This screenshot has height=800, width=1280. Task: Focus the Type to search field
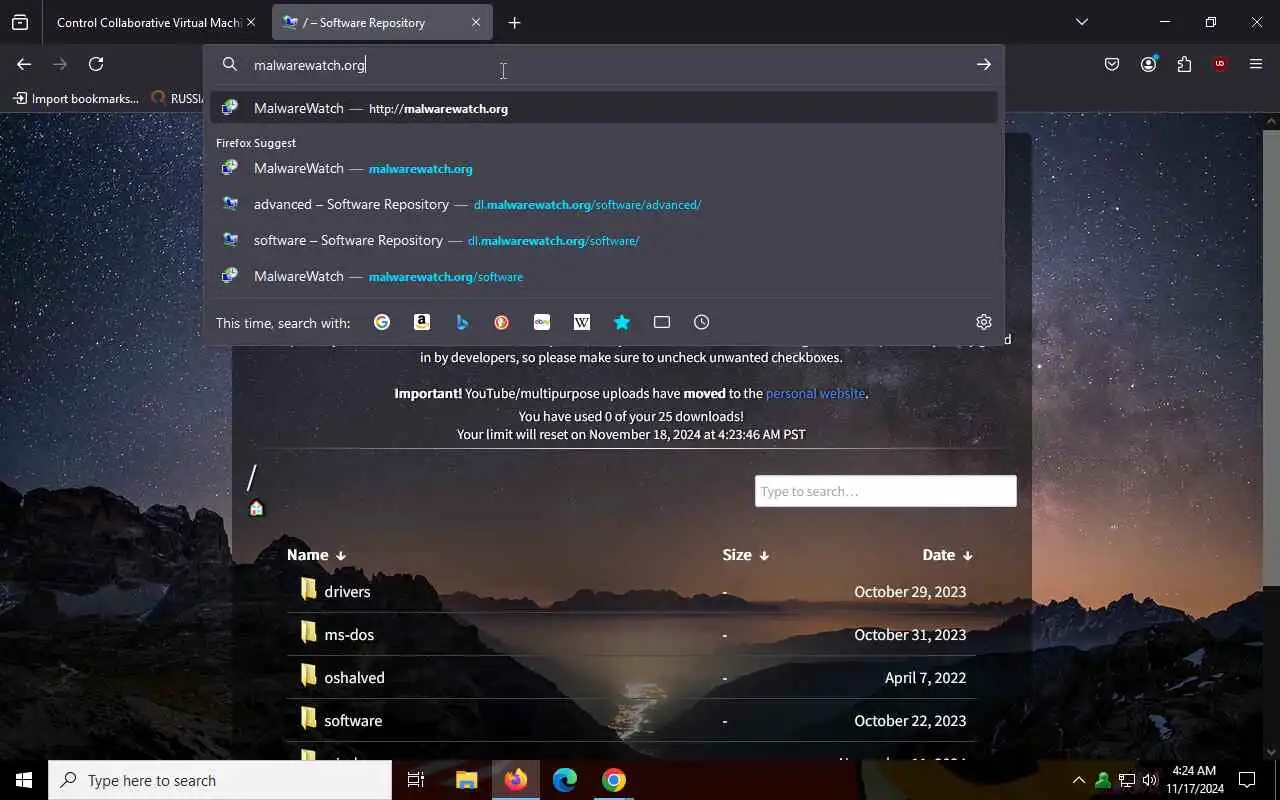[x=885, y=491]
